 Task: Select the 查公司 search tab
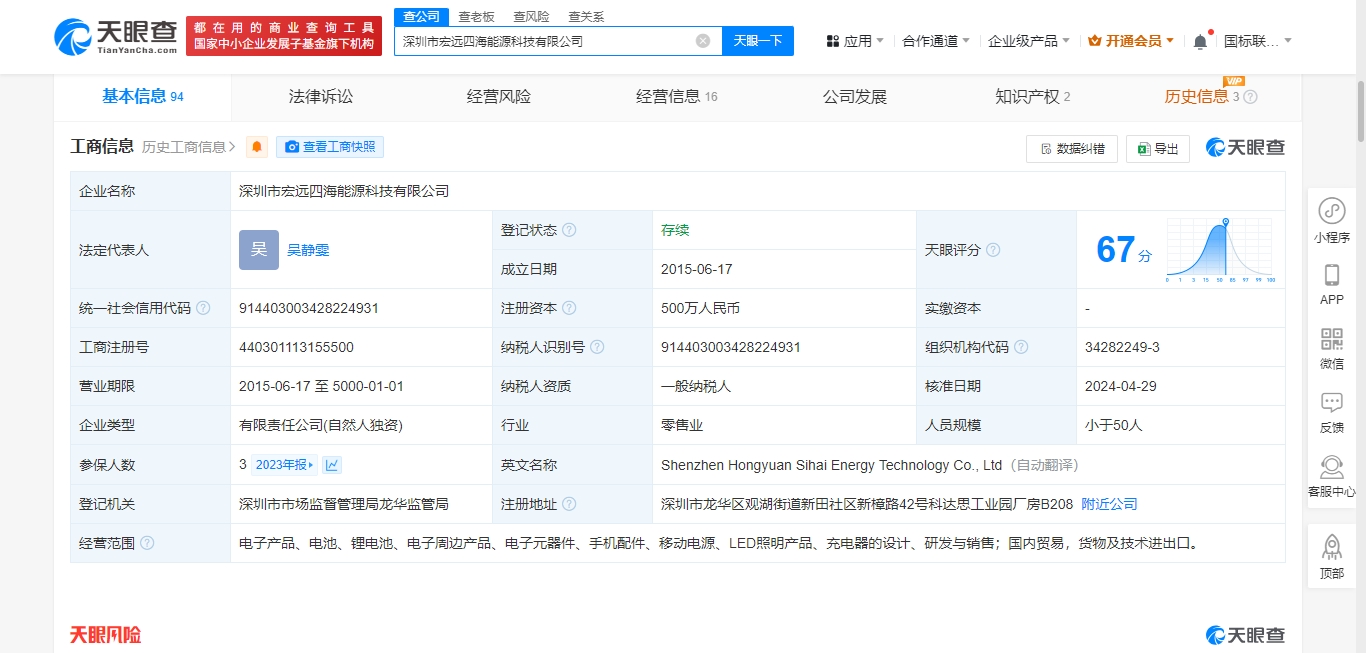point(421,17)
